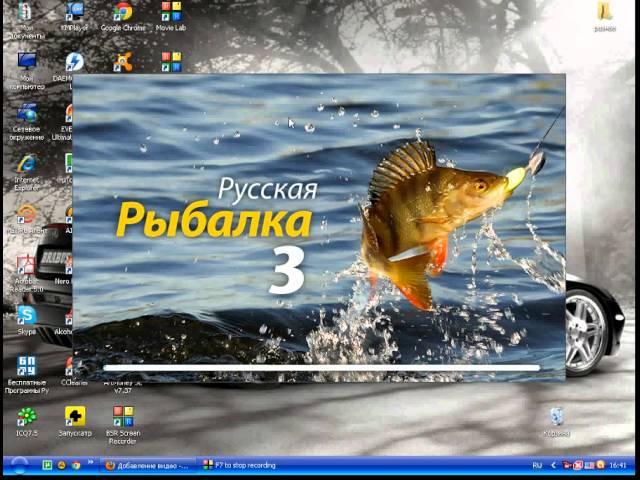Image resolution: width=640 pixels, height=480 pixels.
Task: Click the green quick launch taskbar icon
Action: click(47, 465)
